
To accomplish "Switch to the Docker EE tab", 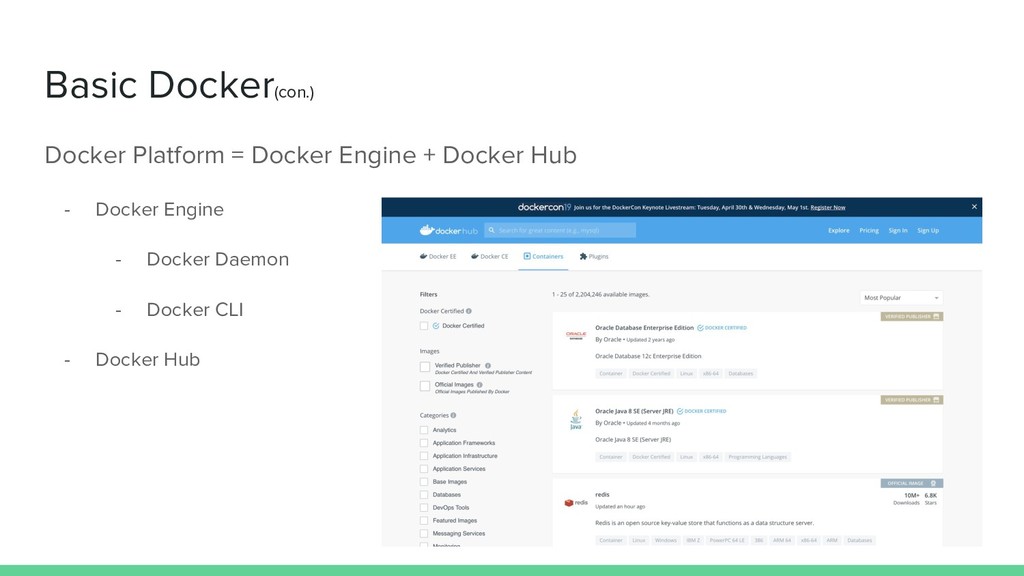I will tap(438, 257).
